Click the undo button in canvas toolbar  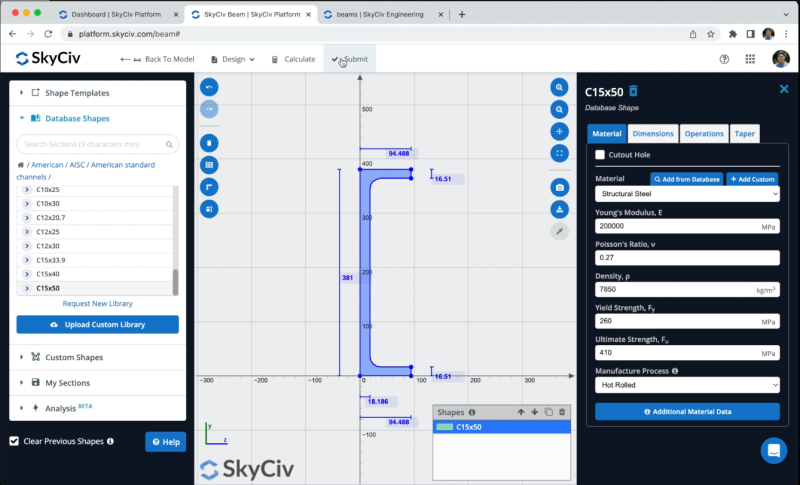[x=209, y=87]
